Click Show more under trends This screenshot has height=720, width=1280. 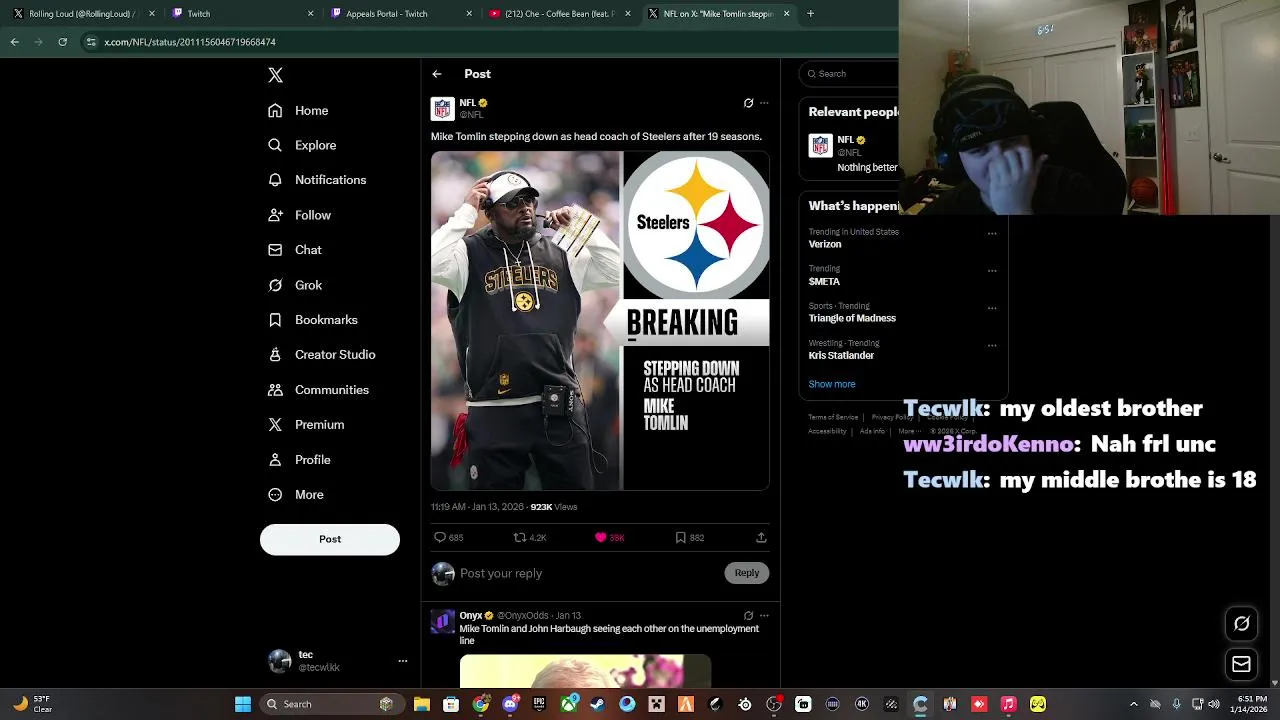click(832, 384)
